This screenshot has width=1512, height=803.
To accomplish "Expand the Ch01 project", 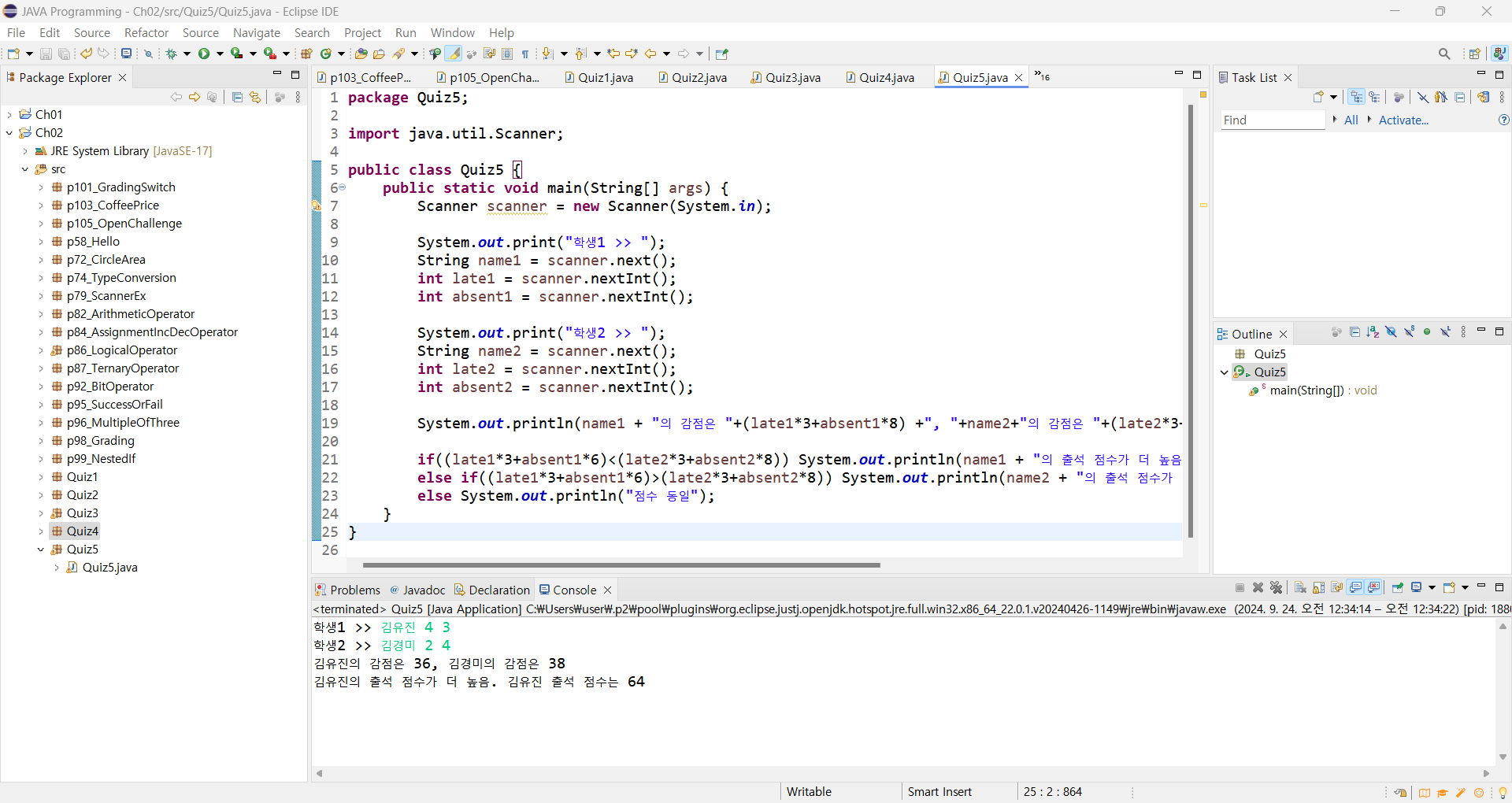I will coord(9,115).
